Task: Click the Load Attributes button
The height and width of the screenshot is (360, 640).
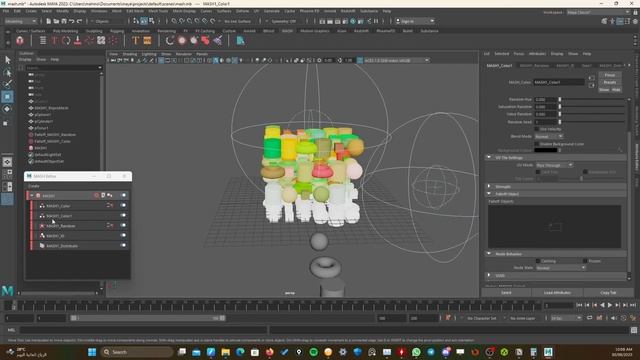Action: (557, 293)
